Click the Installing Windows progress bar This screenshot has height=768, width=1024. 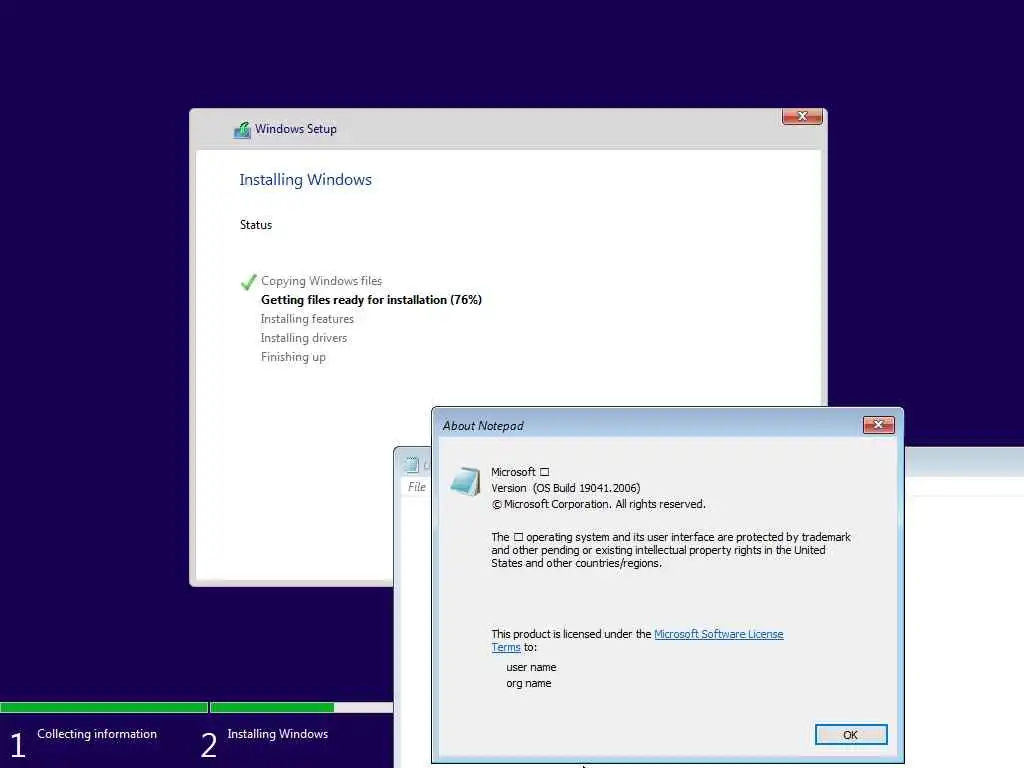click(302, 707)
